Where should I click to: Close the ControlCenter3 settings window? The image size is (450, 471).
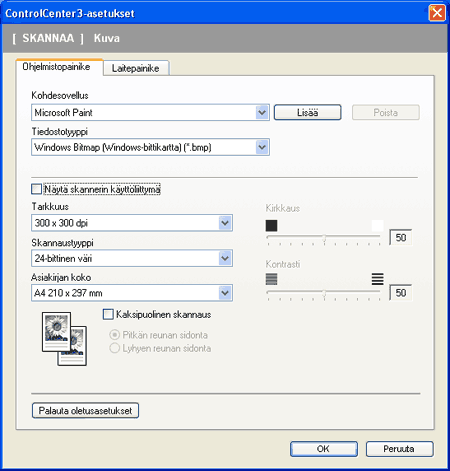437,13
